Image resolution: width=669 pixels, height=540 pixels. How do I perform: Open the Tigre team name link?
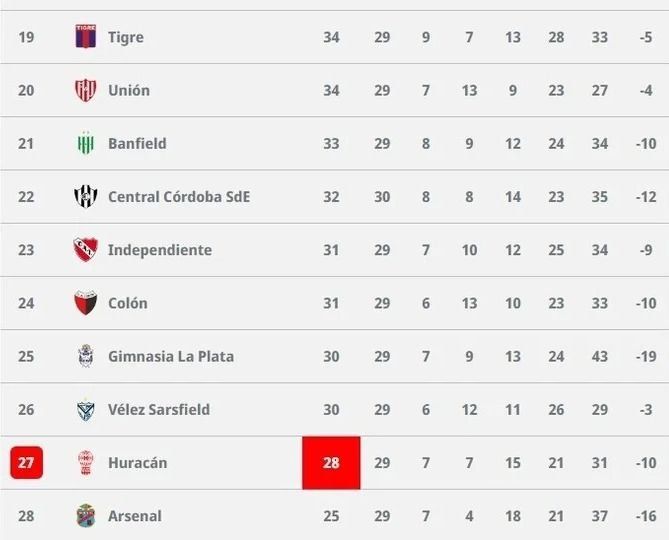(126, 37)
